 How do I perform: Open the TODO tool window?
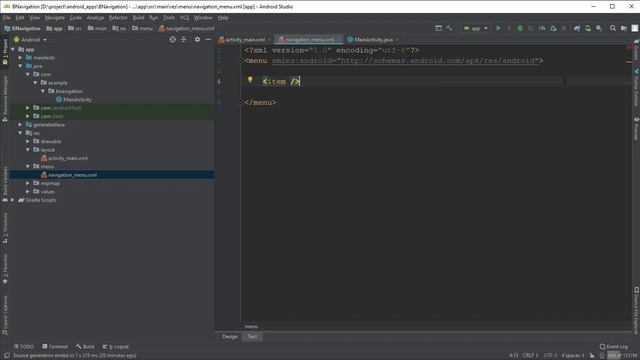point(23,347)
